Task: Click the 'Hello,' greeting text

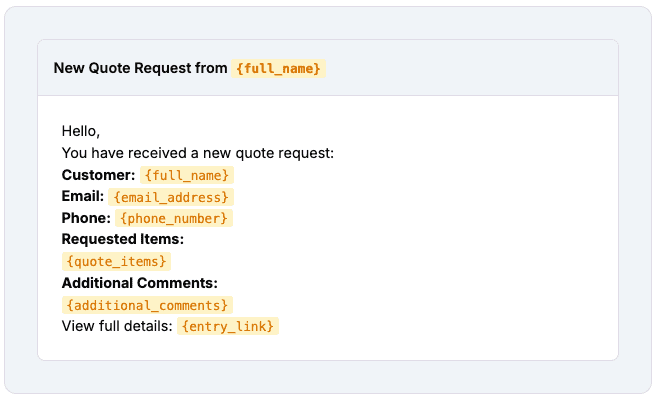Action: tap(81, 131)
